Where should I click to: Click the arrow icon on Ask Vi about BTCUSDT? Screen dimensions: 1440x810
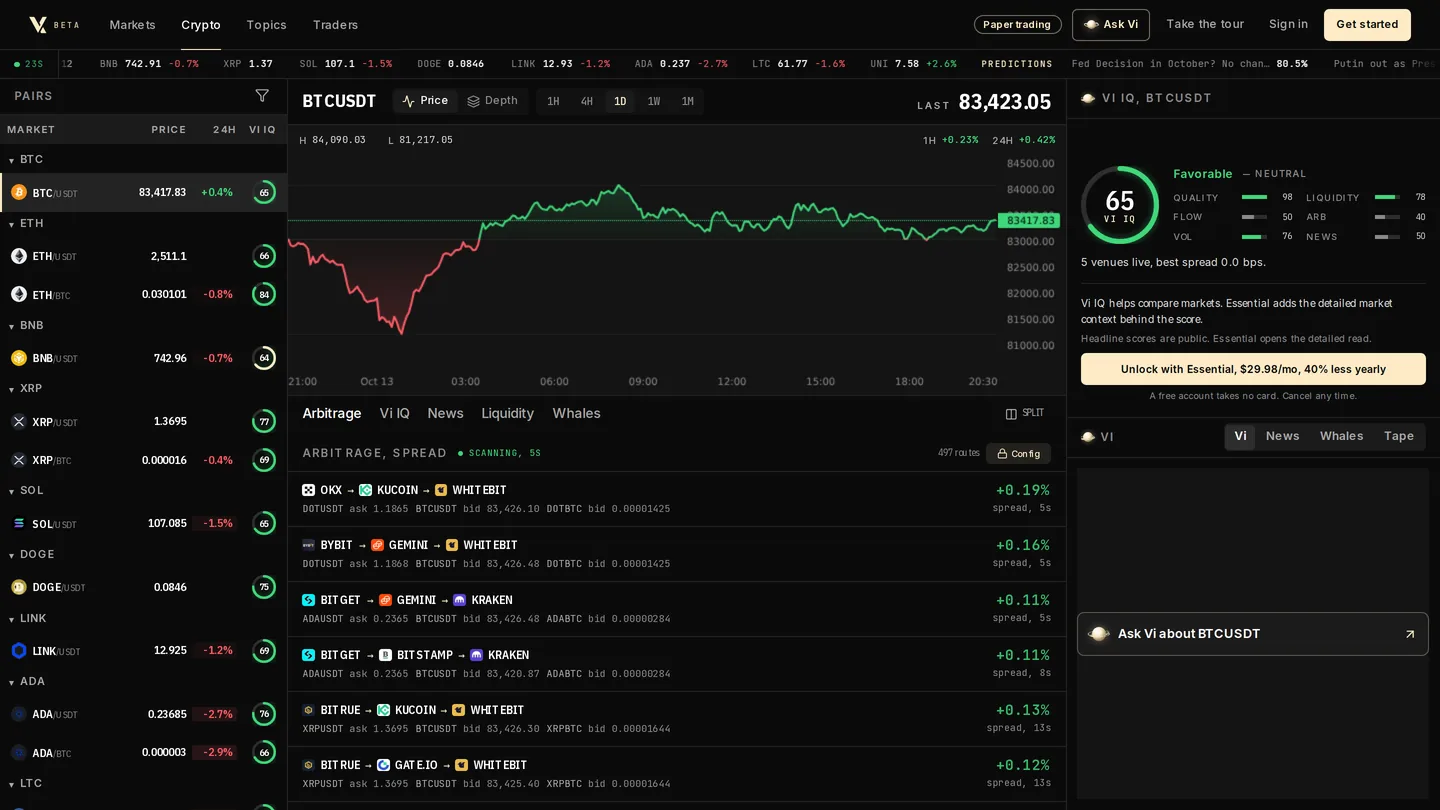(1410, 634)
